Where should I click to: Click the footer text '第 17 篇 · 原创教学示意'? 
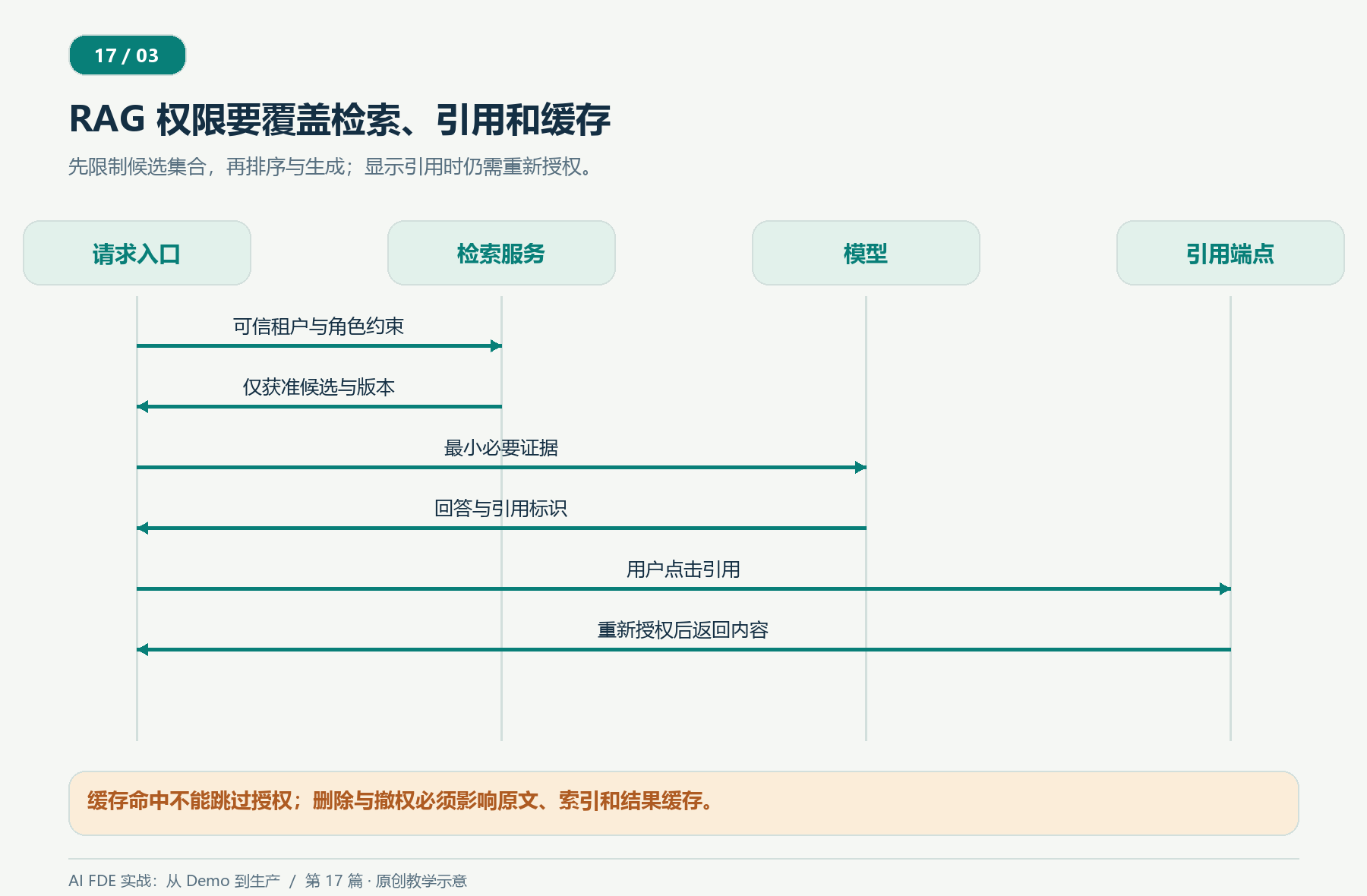coord(386,881)
